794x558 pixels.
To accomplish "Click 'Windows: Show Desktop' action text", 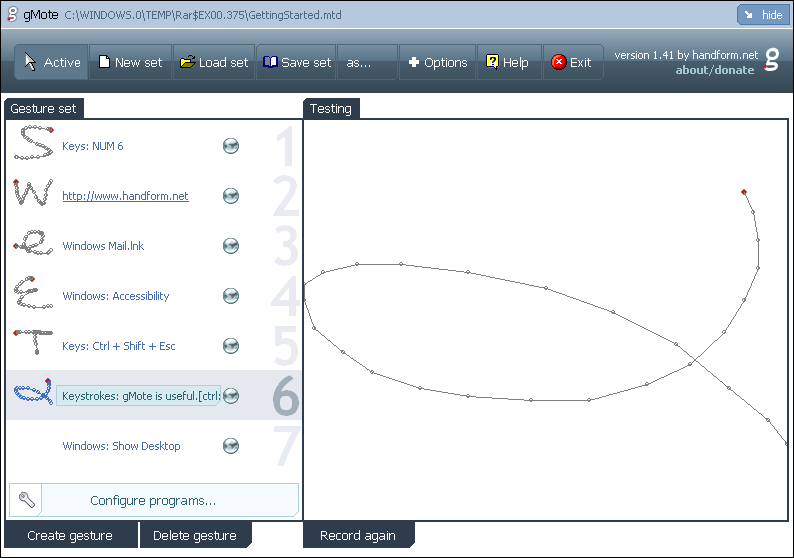I will 122,446.
